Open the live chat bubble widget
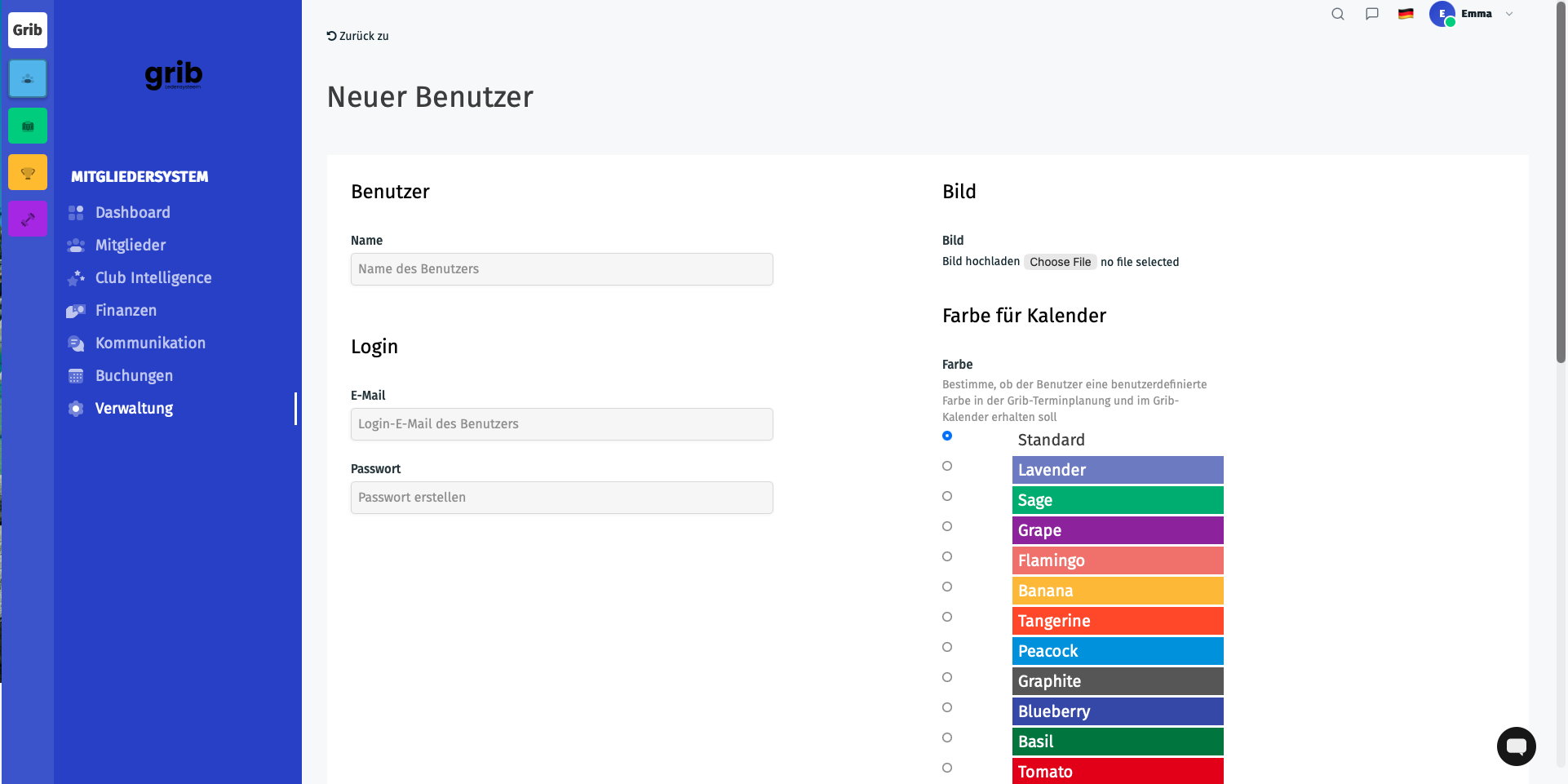 tap(1516, 746)
